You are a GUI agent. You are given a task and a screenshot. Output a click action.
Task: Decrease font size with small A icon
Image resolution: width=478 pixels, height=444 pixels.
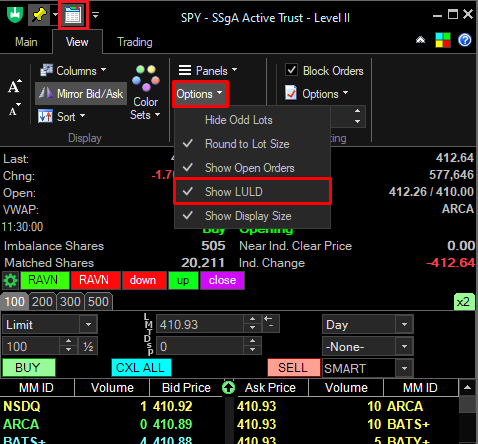point(15,109)
